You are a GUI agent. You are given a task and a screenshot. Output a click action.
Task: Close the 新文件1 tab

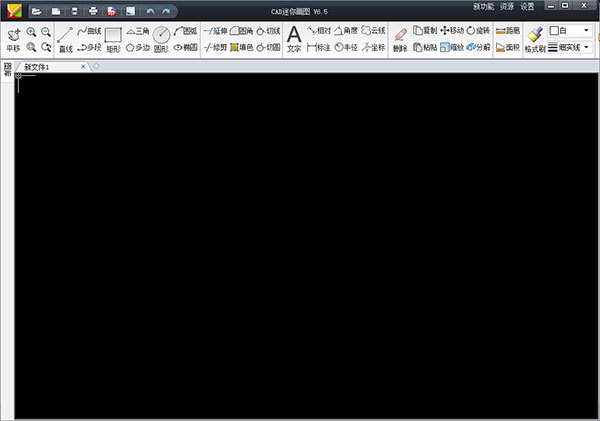click(83, 67)
